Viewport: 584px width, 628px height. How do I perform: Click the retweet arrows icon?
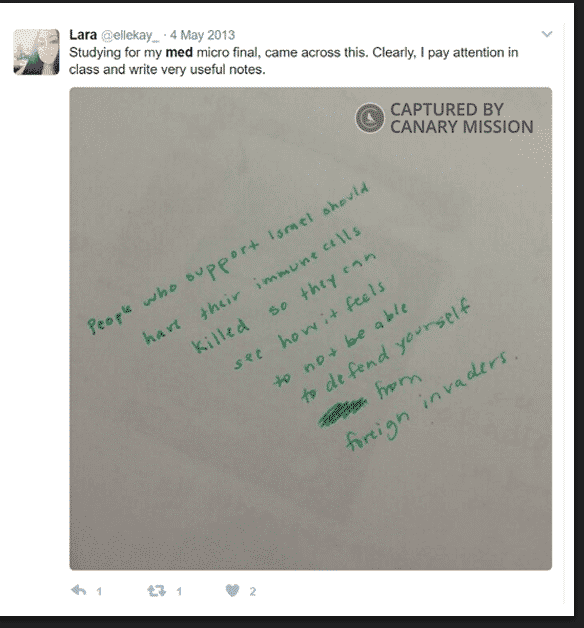click(x=157, y=590)
